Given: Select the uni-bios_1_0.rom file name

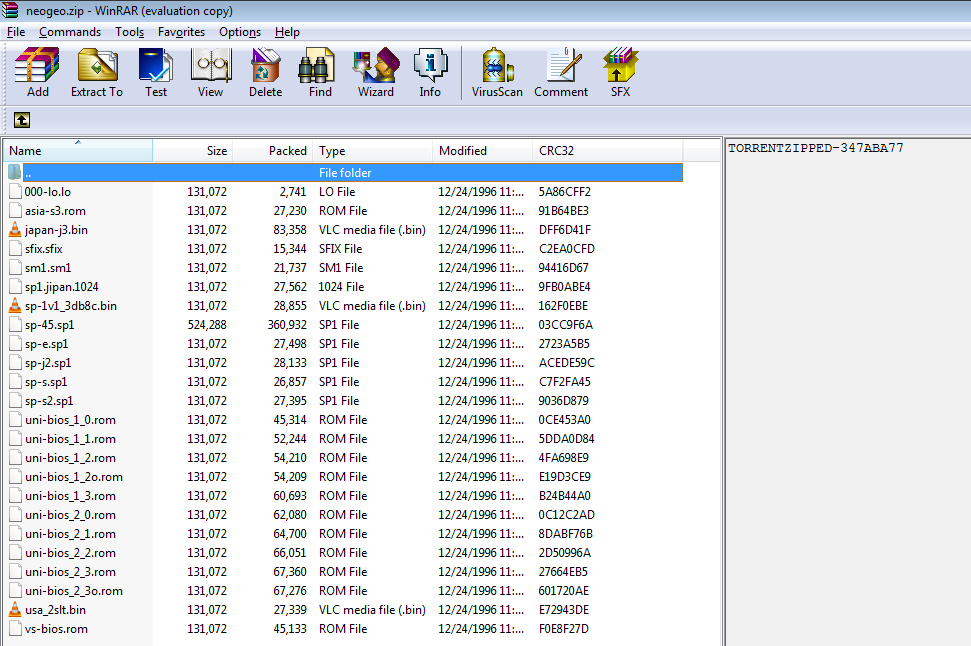Looking at the screenshot, I should click(x=70, y=420).
